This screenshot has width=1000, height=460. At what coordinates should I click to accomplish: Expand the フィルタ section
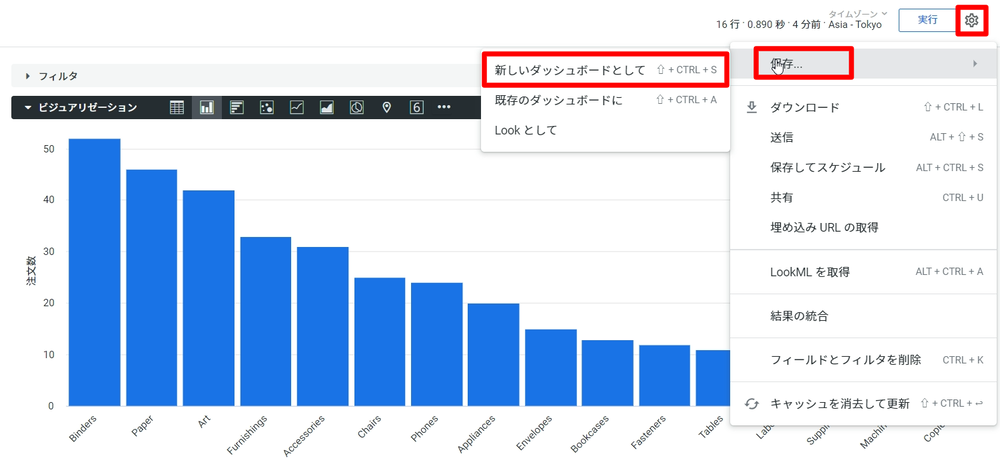click(28, 76)
